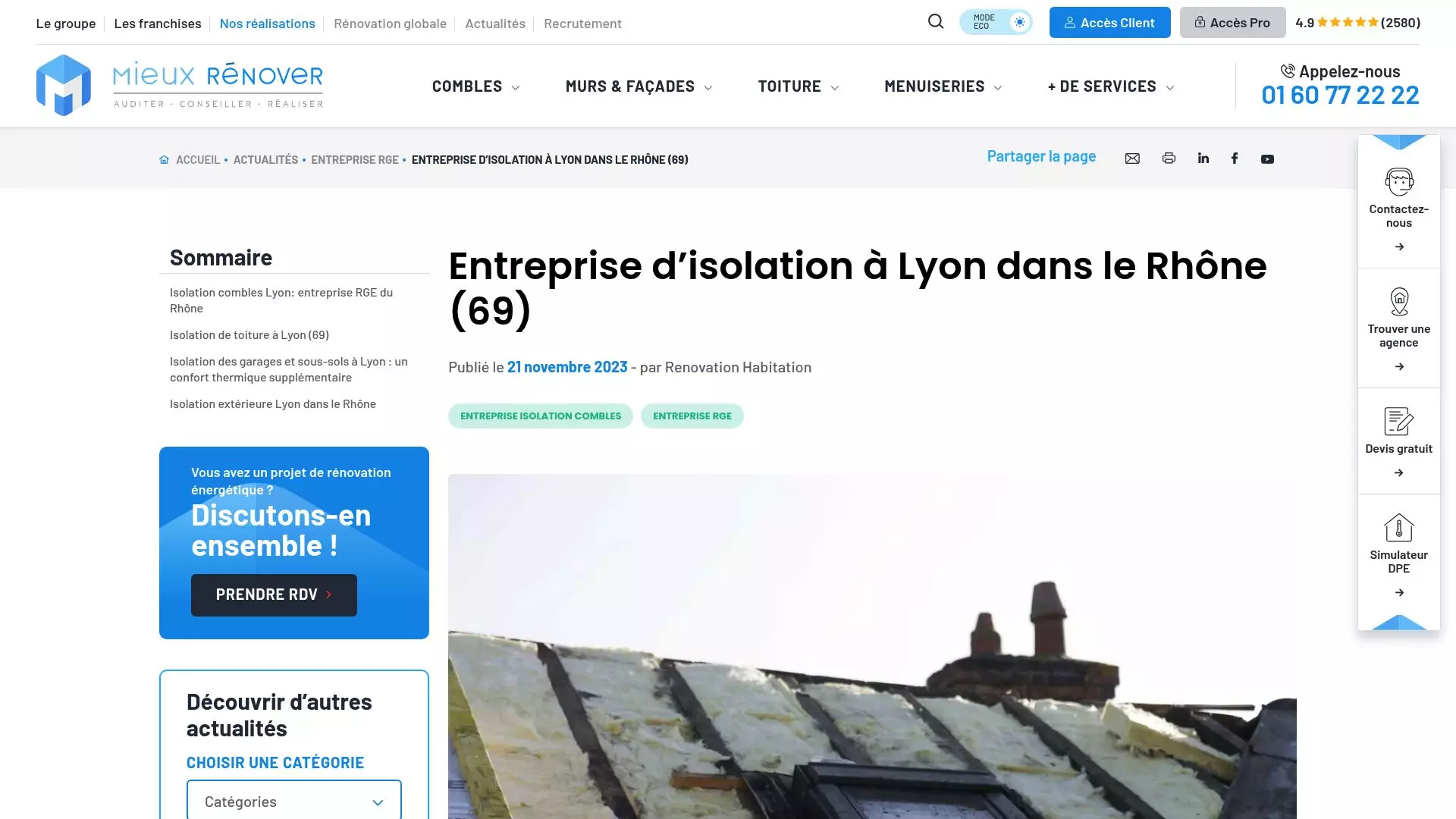The height and width of the screenshot is (819, 1456).
Task: Open the search magnifier icon
Action: (x=936, y=22)
